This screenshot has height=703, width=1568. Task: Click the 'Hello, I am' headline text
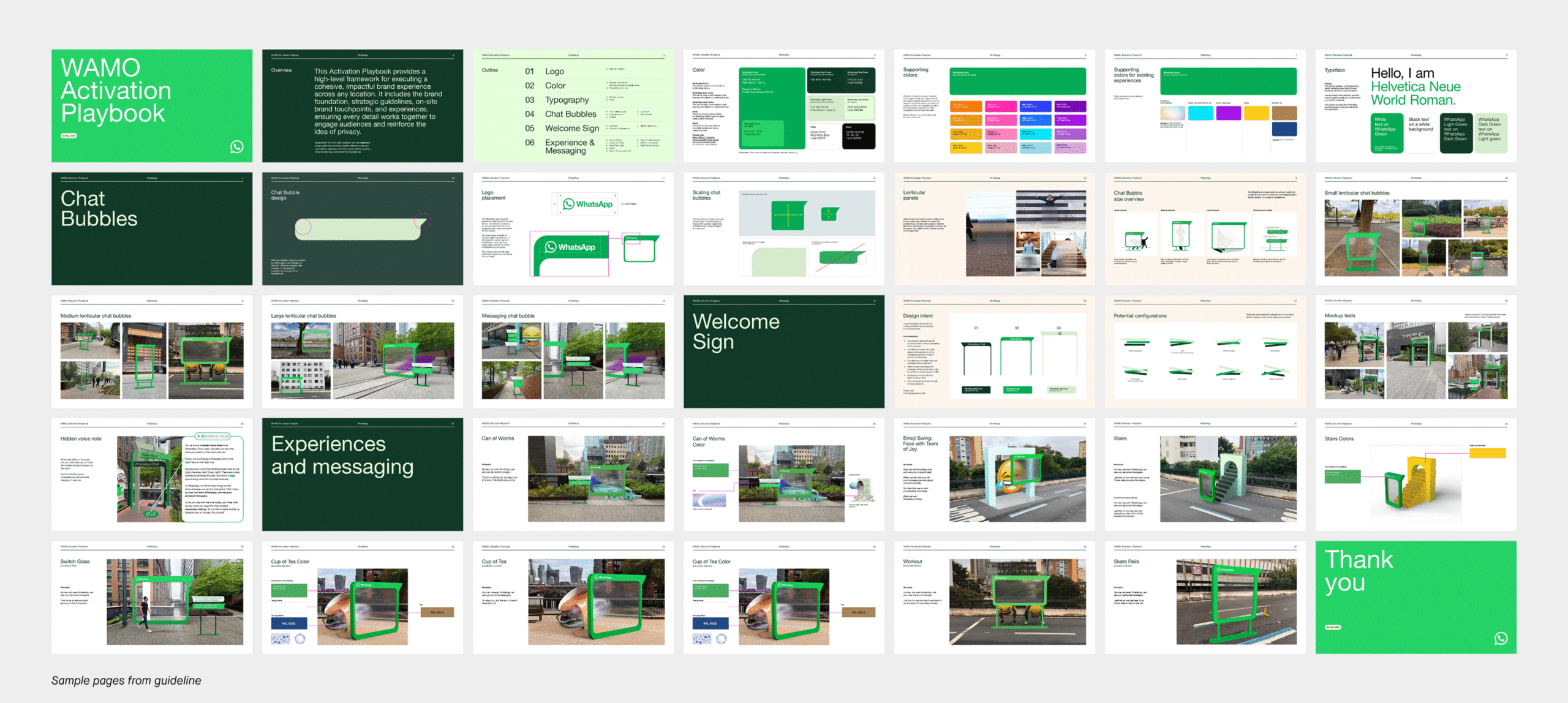click(1403, 73)
